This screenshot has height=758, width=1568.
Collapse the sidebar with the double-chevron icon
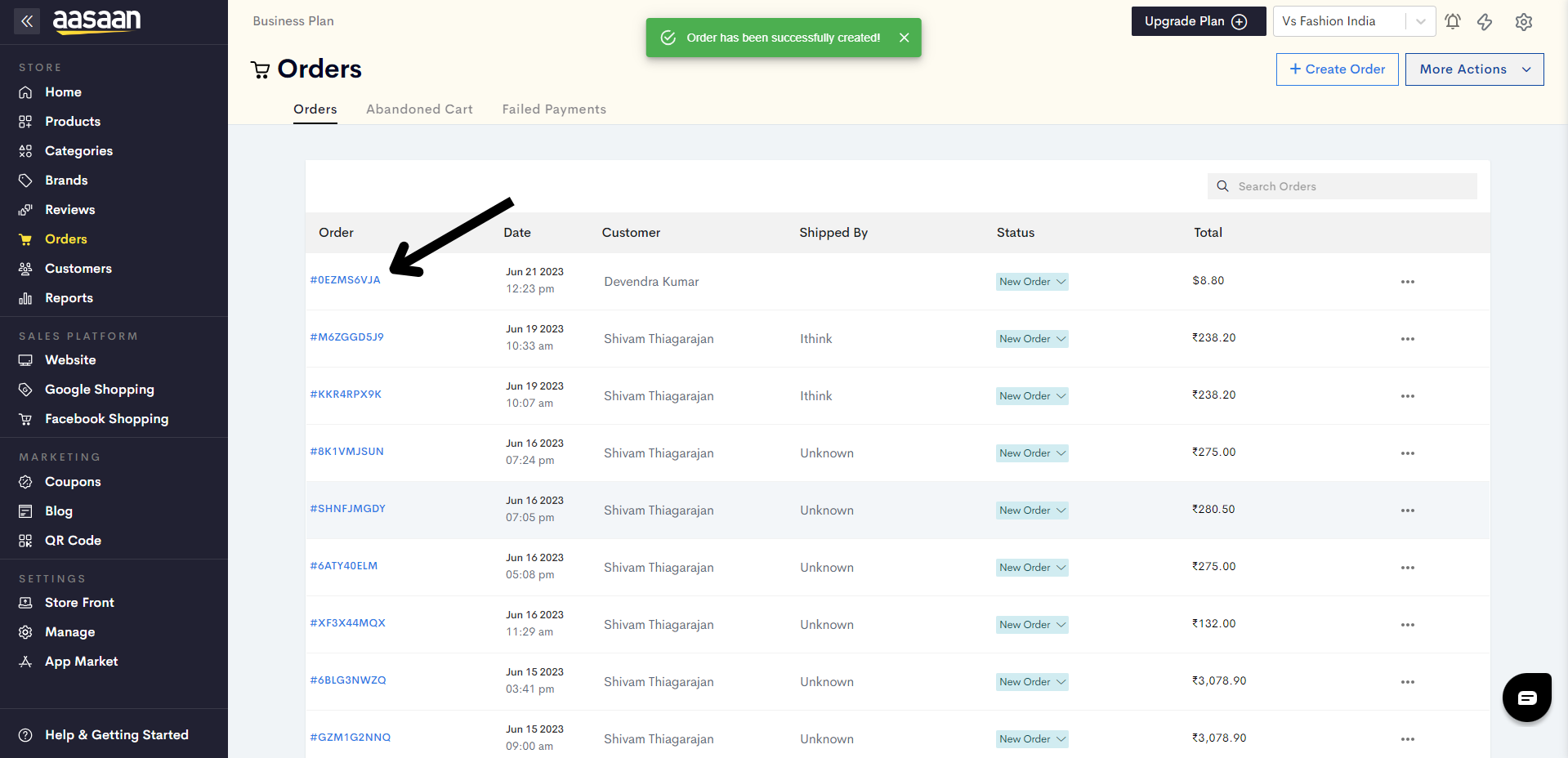27,21
